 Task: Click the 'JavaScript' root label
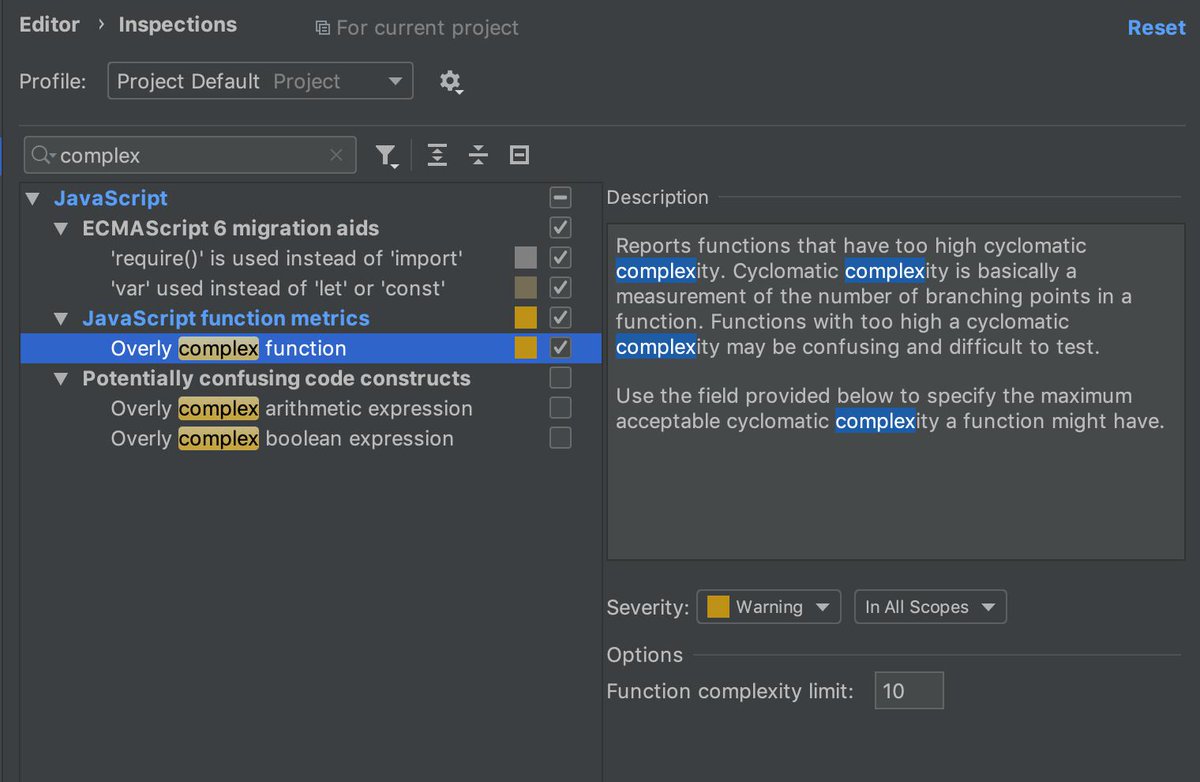click(111, 198)
